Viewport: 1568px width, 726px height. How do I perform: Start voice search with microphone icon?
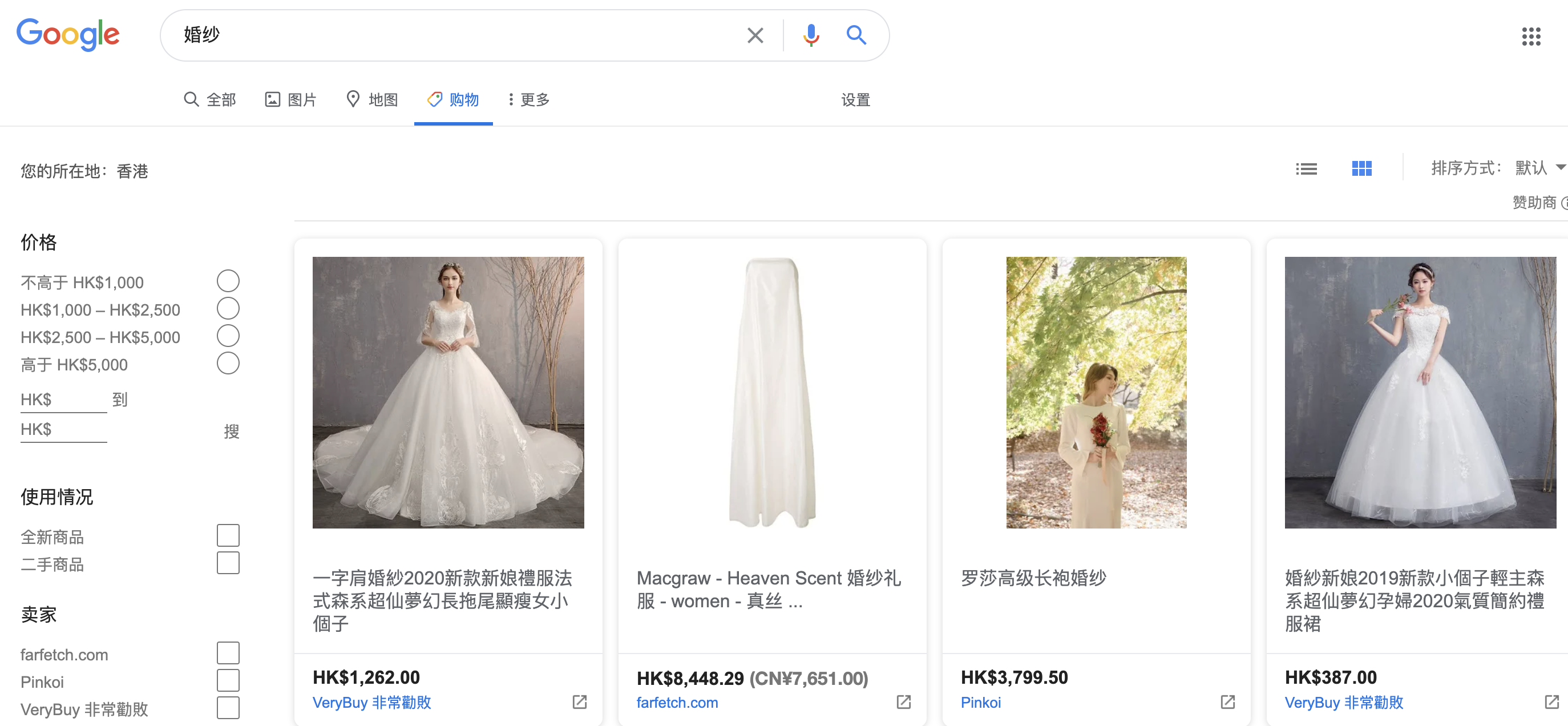click(x=811, y=35)
